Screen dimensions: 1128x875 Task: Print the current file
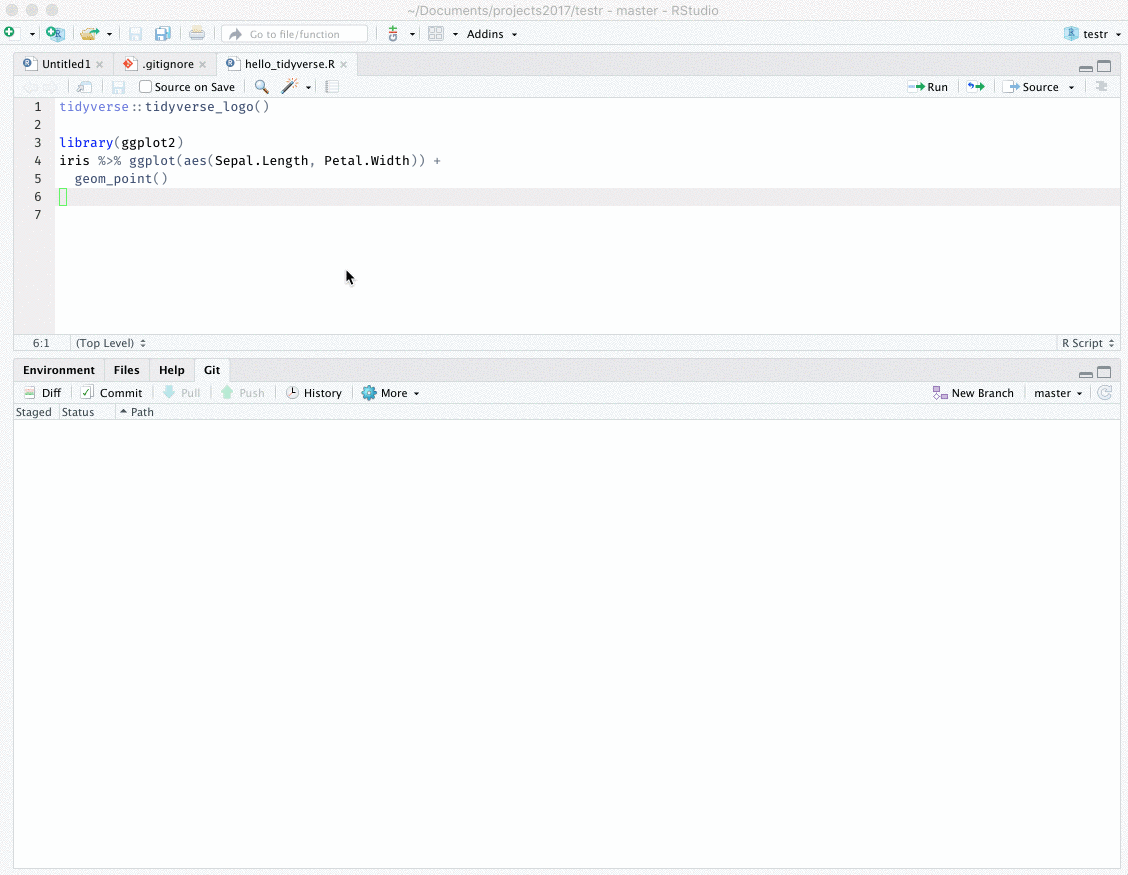tap(197, 33)
